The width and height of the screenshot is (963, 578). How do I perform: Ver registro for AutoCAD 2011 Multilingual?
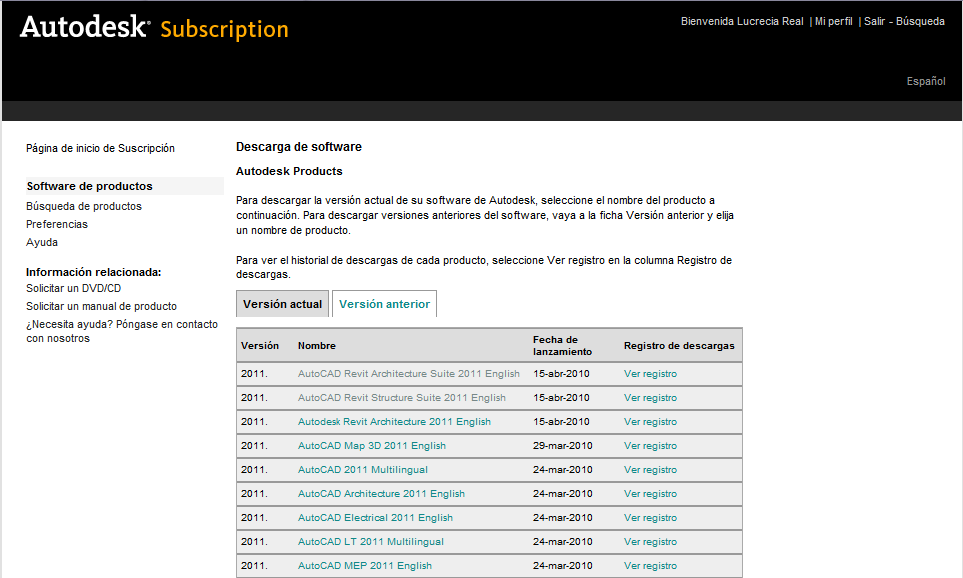tap(650, 469)
